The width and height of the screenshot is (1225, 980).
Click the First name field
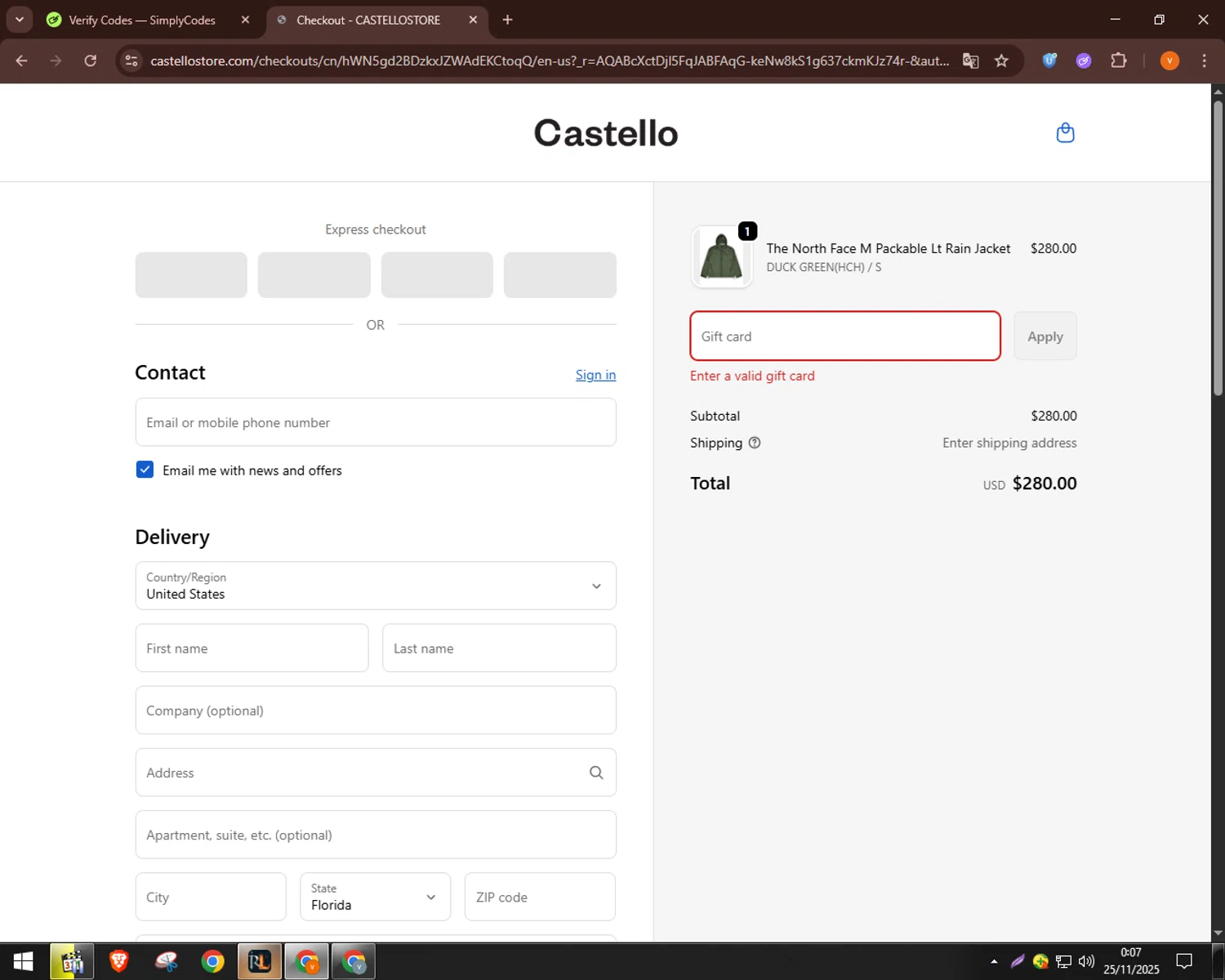click(x=252, y=648)
